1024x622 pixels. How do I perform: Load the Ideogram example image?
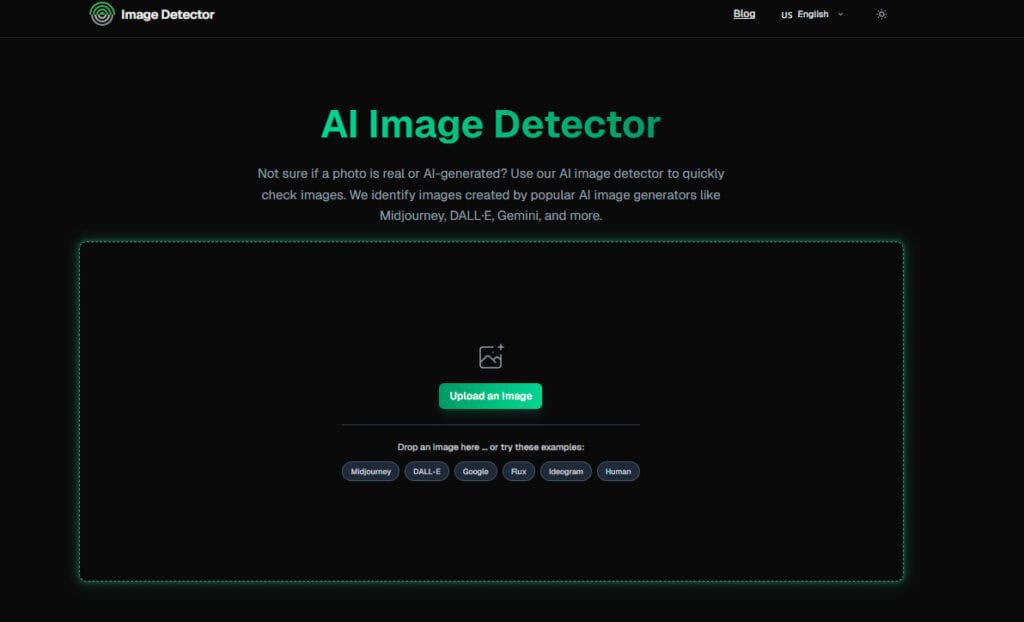pyautogui.click(x=566, y=471)
